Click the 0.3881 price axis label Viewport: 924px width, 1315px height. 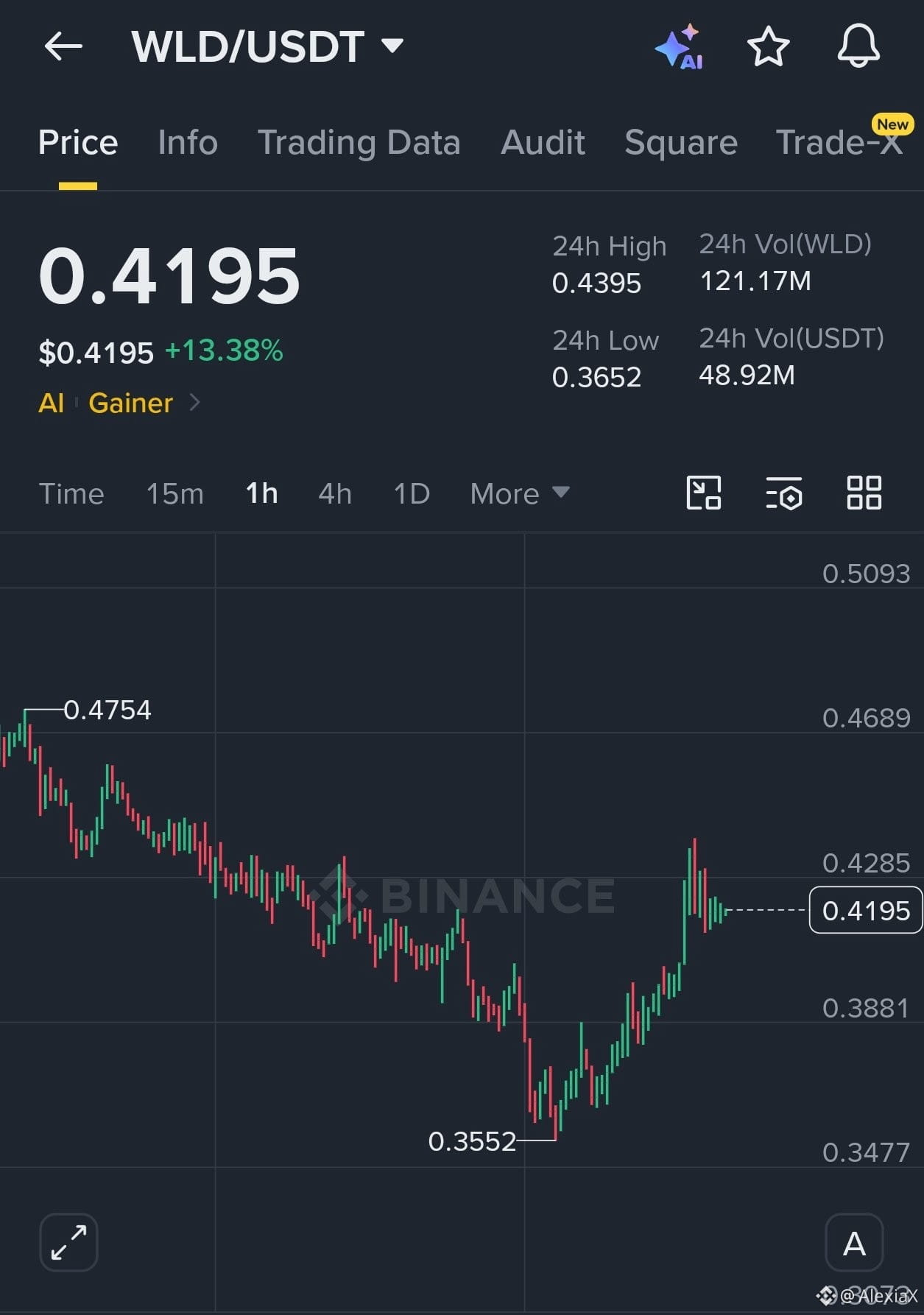866,1008
